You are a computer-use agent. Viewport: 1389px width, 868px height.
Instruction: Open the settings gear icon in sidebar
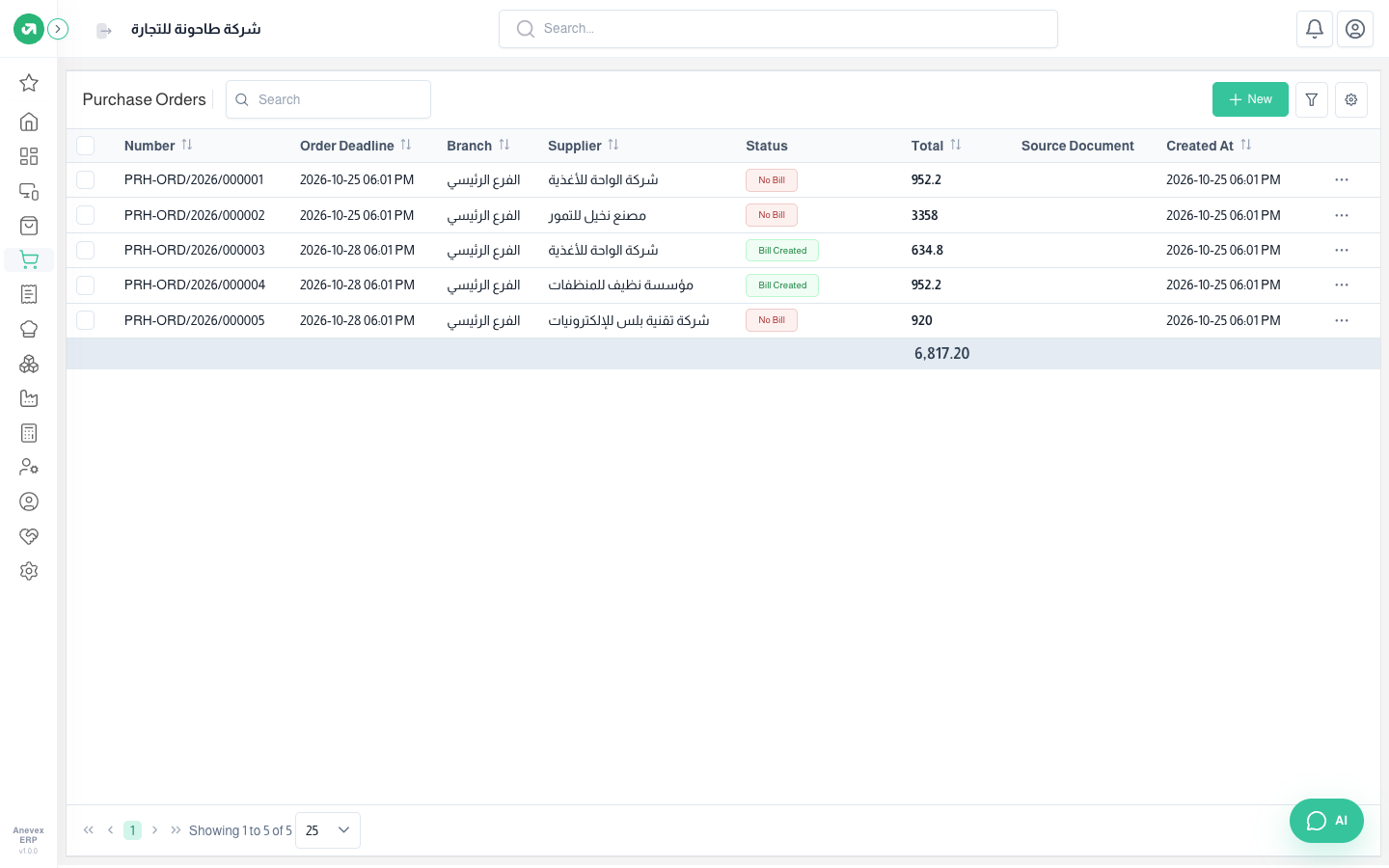pyautogui.click(x=29, y=571)
